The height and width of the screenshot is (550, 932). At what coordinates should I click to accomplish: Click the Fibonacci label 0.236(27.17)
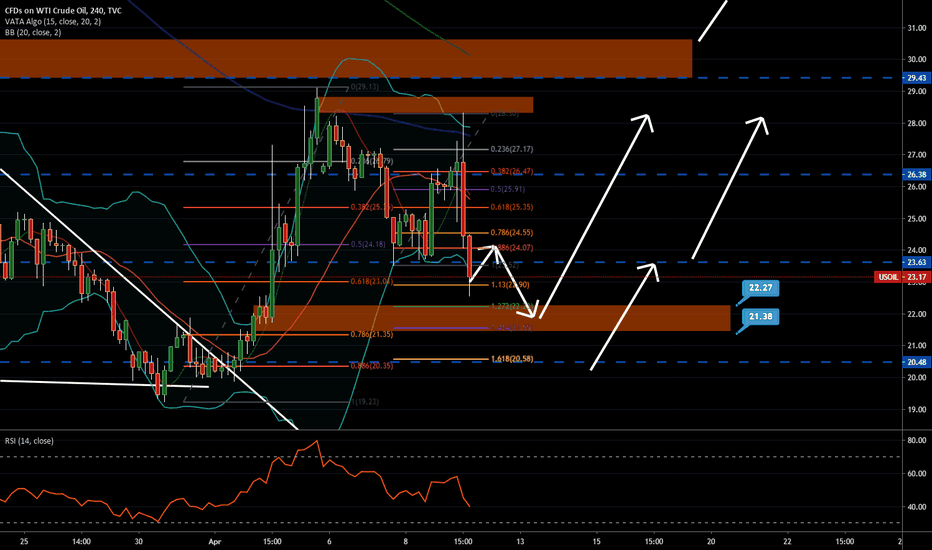pos(512,149)
